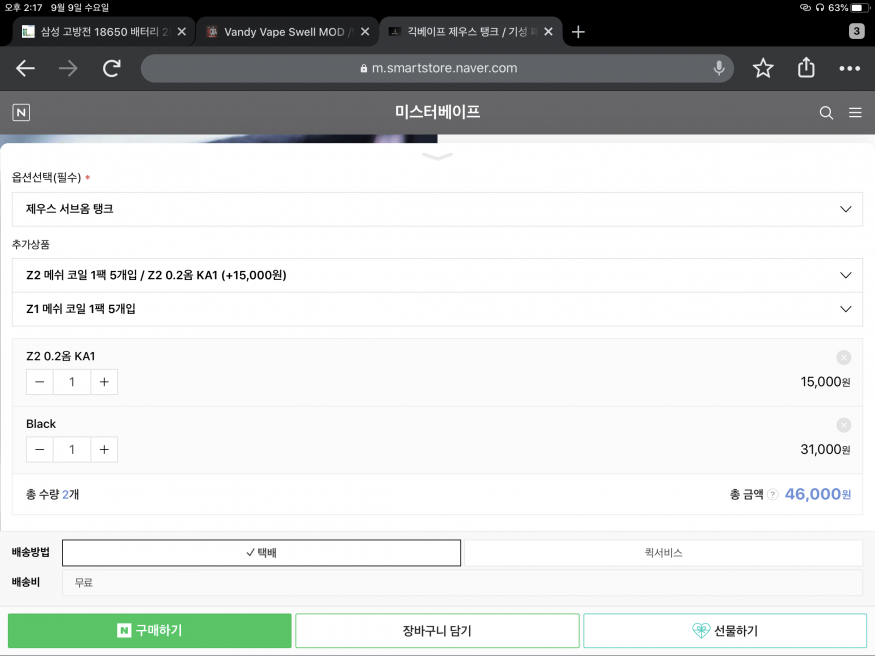The height and width of the screenshot is (656, 875).
Task: Show the total price help tooltip
Action: [772, 494]
